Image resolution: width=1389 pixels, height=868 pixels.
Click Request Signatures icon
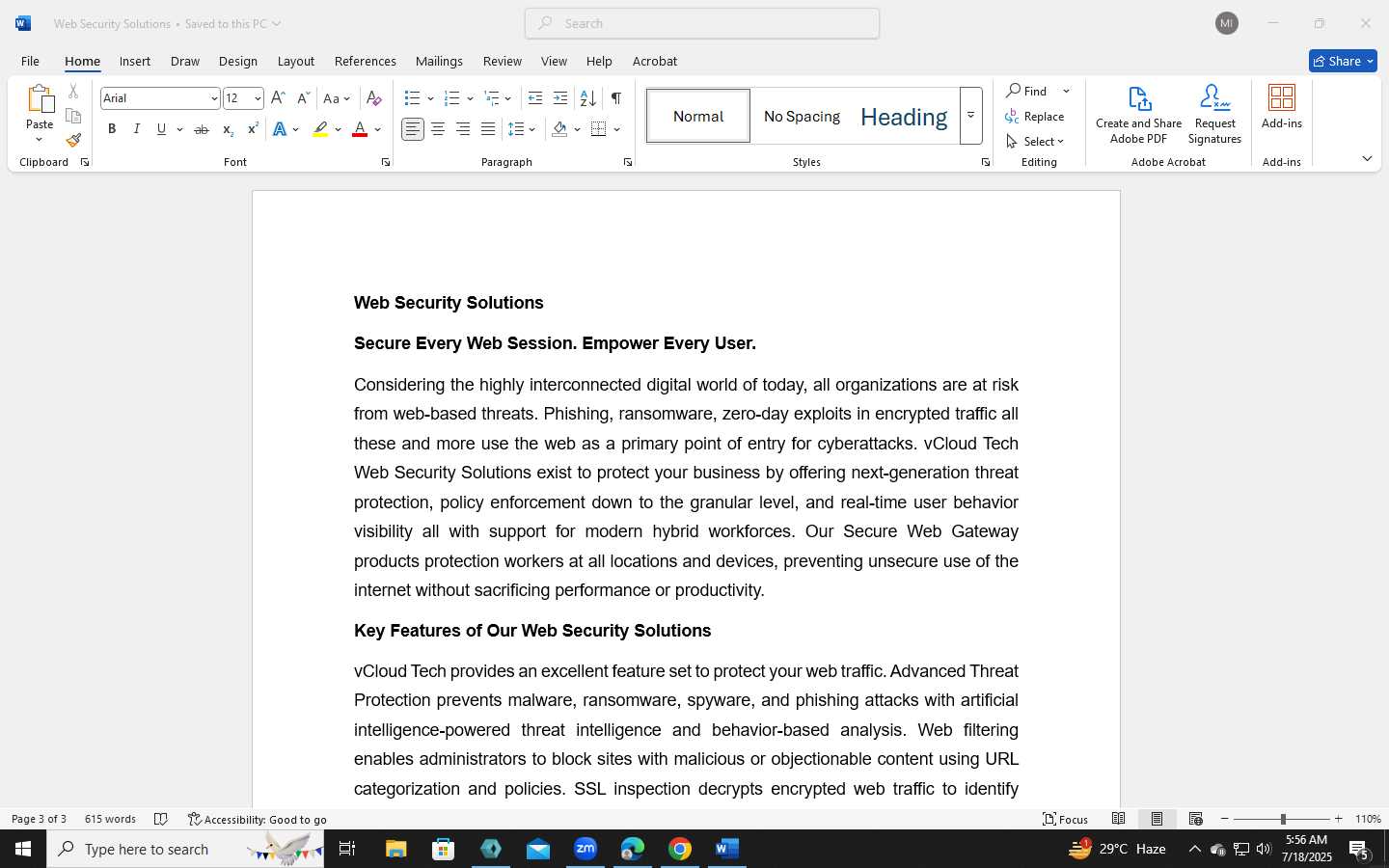1215,115
